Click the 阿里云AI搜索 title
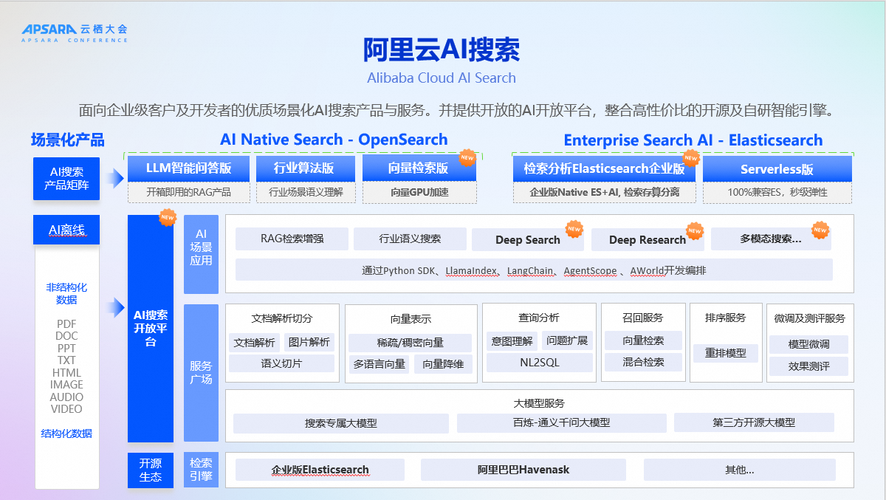 pyautogui.click(x=441, y=50)
